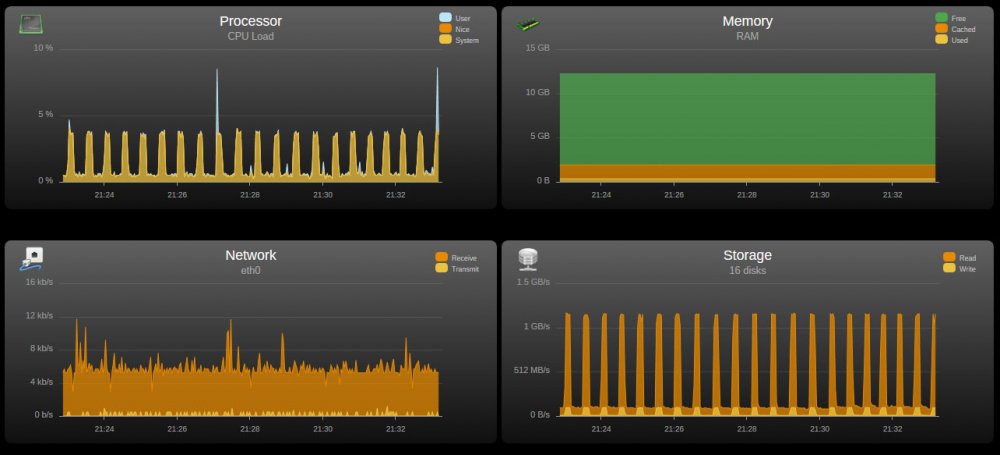Viewport: 1000px width, 455px height.
Task: Click the green Free area in Memory chart
Action: (747, 119)
